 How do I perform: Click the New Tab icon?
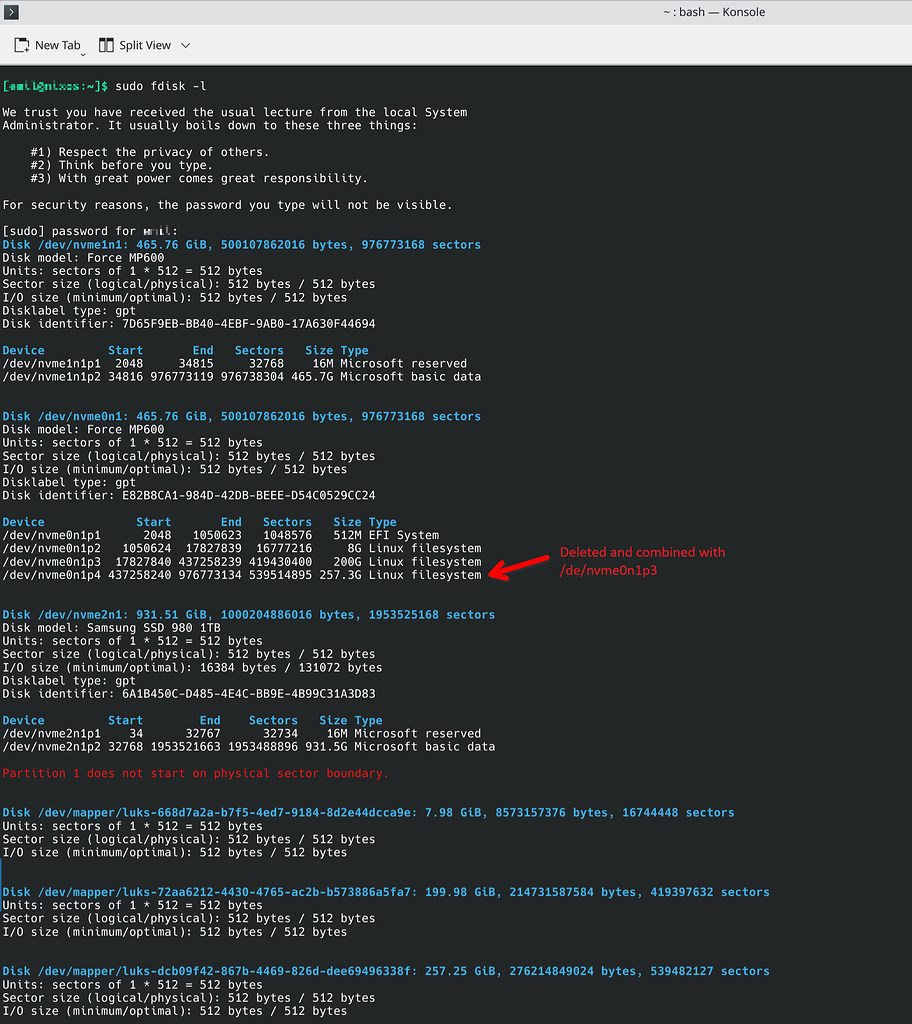tap(21, 44)
